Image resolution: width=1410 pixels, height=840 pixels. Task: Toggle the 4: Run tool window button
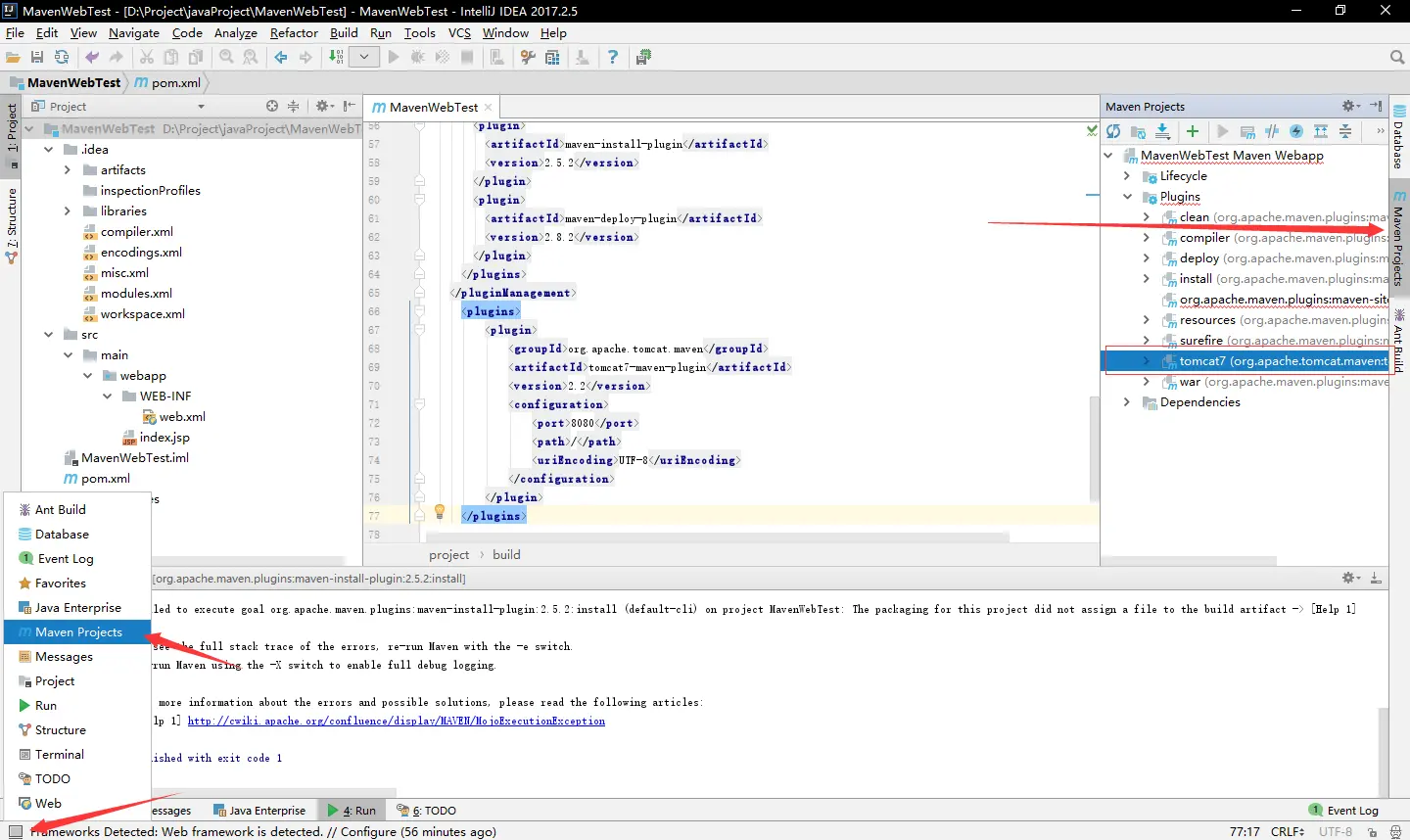(352, 811)
